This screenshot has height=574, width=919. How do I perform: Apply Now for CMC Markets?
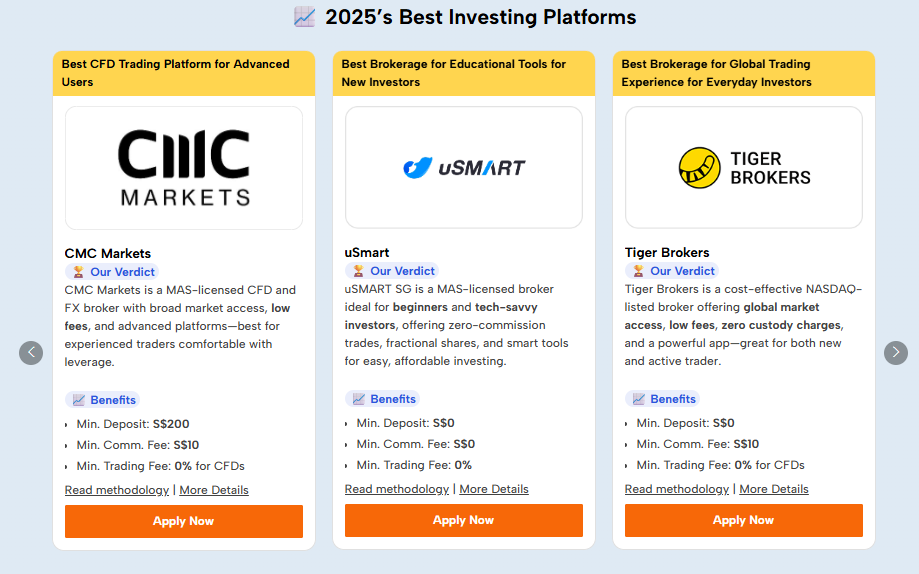click(x=184, y=521)
